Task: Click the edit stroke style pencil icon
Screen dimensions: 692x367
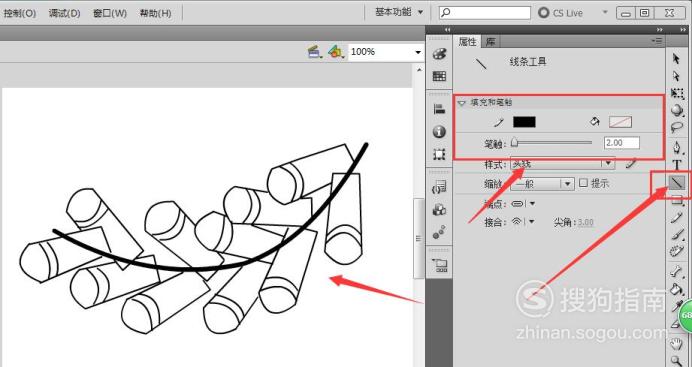Action: coord(632,164)
